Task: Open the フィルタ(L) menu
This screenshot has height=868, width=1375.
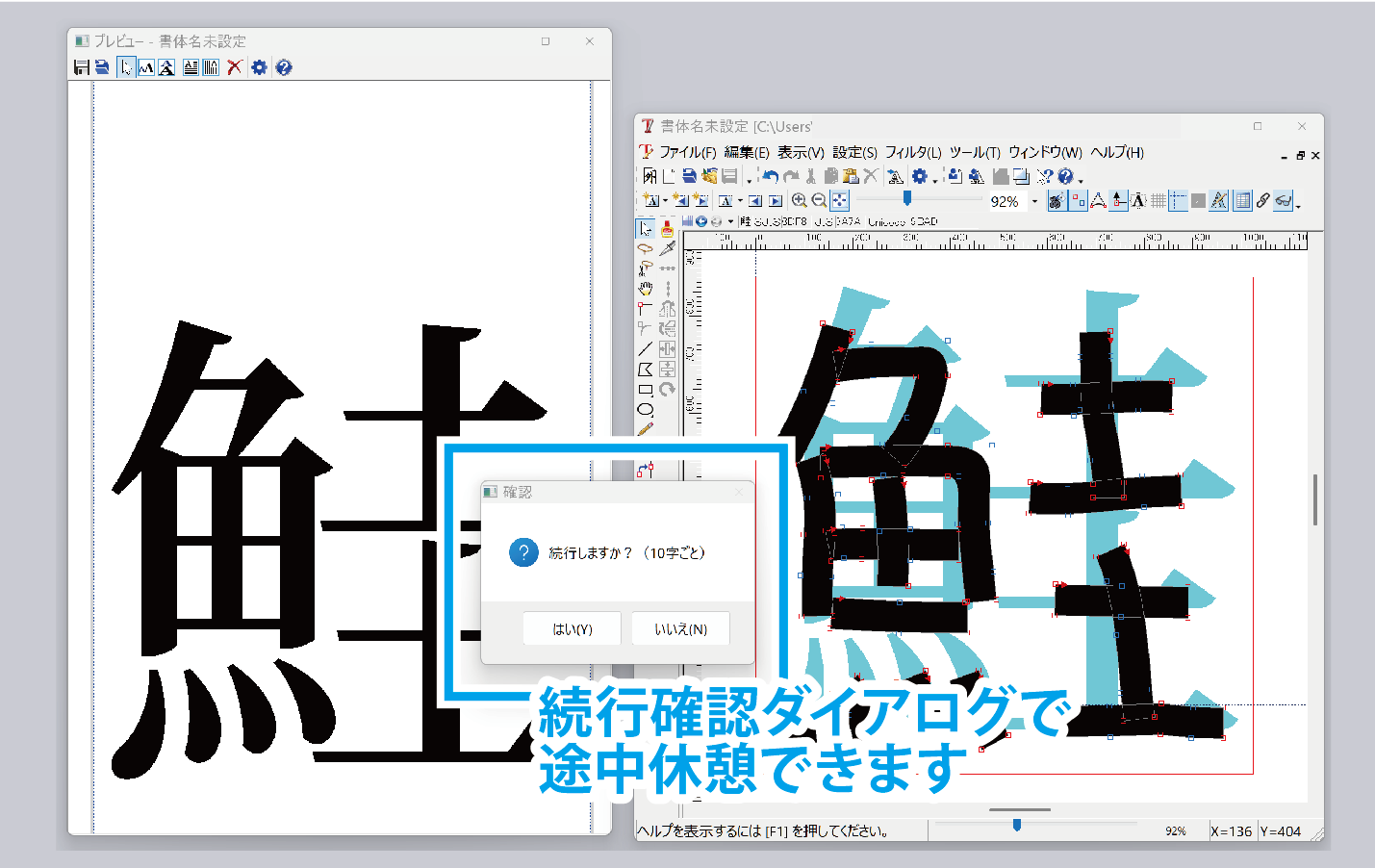Action: [x=912, y=152]
